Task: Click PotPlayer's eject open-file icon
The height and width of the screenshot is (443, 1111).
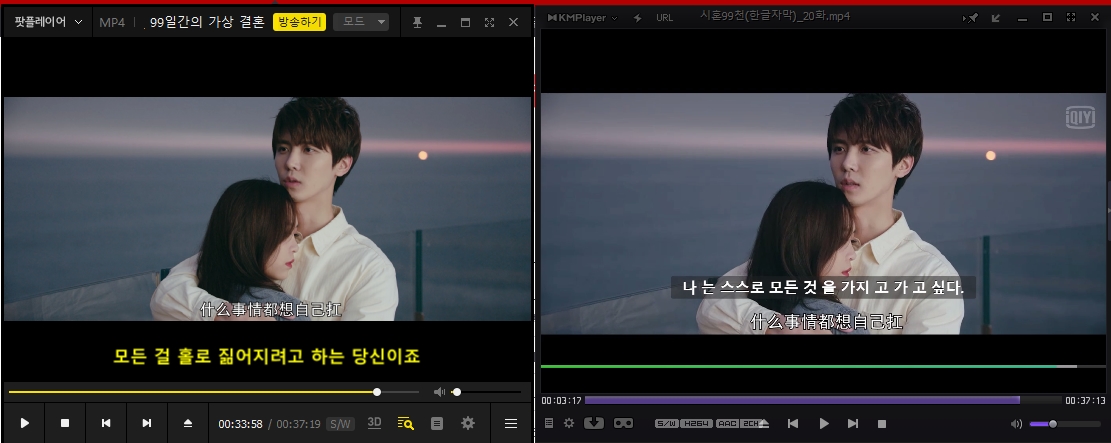Action: point(188,423)
